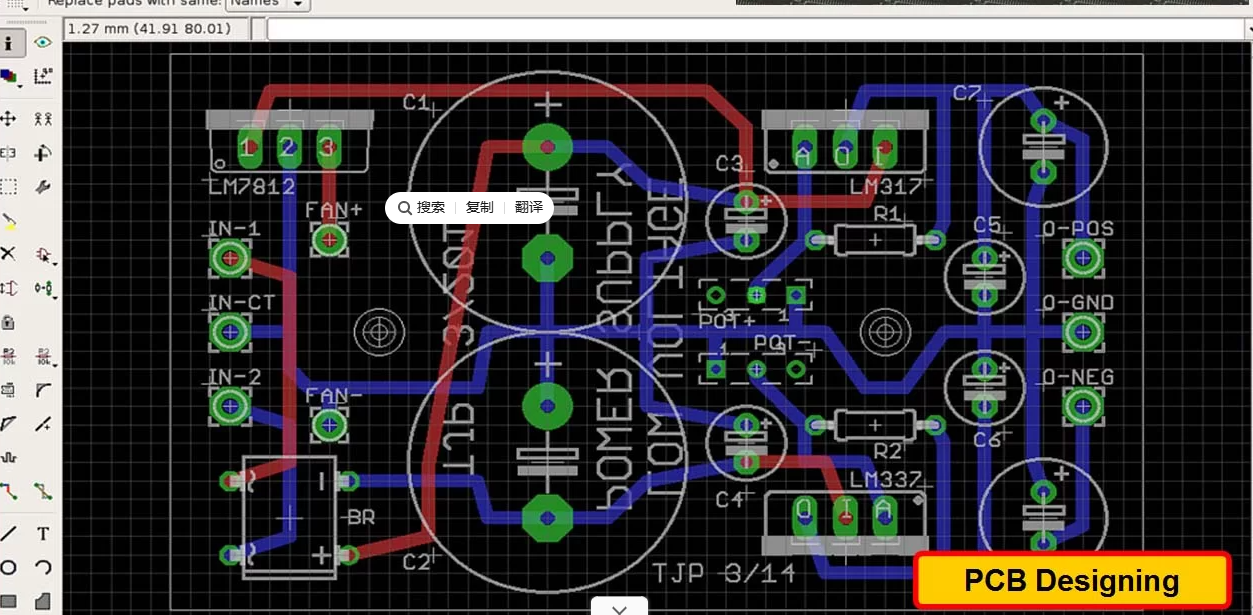Expand the bottom chevron handle
The width and height of the screenshot is (1253, 615).
(619, 608)
